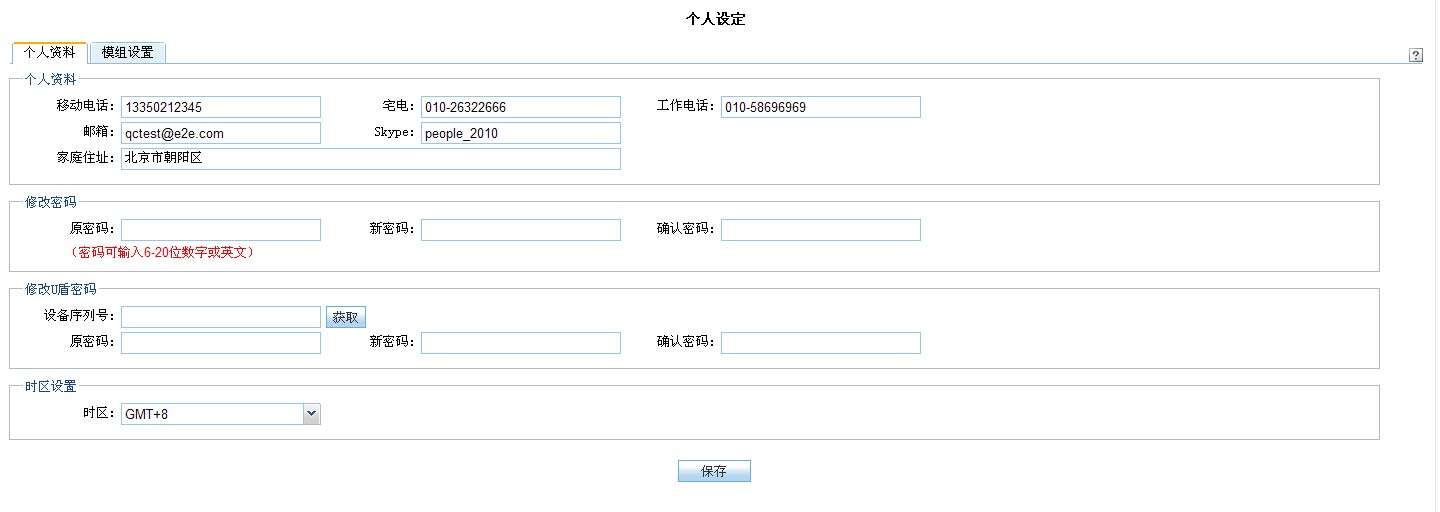1440x512 pixels.
Task: Click the GMT+8 时区 combo box text
Action: pos(211,414)
